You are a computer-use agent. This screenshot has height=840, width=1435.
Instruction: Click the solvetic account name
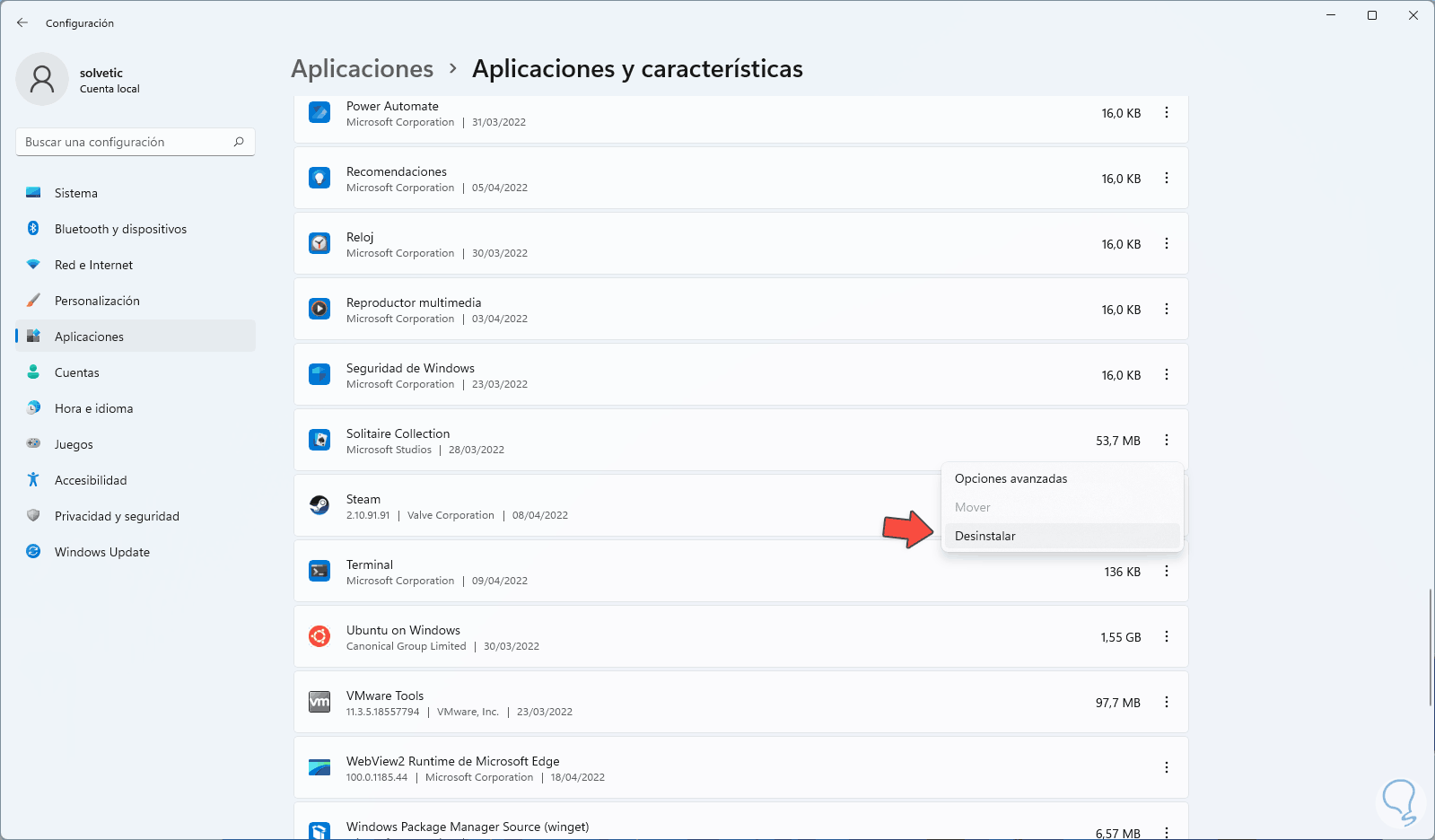101,73
